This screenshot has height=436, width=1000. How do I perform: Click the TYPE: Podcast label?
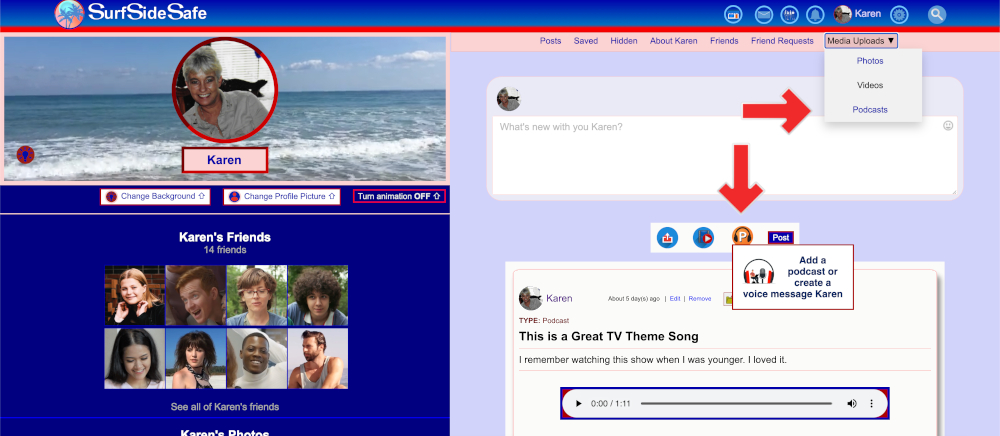point(544,321)
